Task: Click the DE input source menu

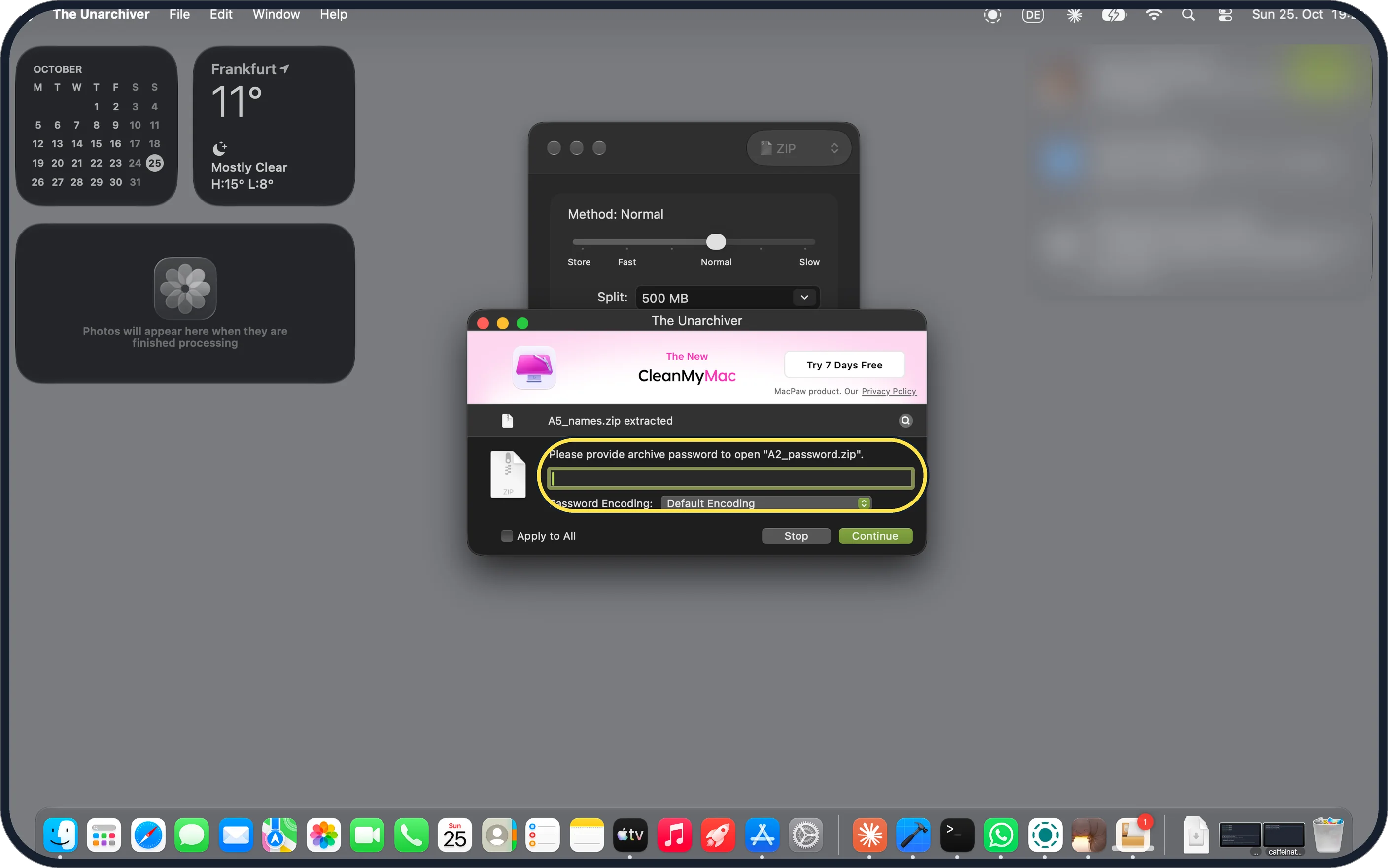Action: 1033,15
